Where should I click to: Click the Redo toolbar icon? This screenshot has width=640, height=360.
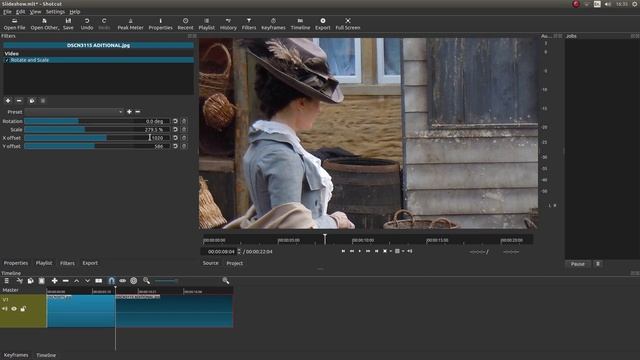[x=104, y=24]
